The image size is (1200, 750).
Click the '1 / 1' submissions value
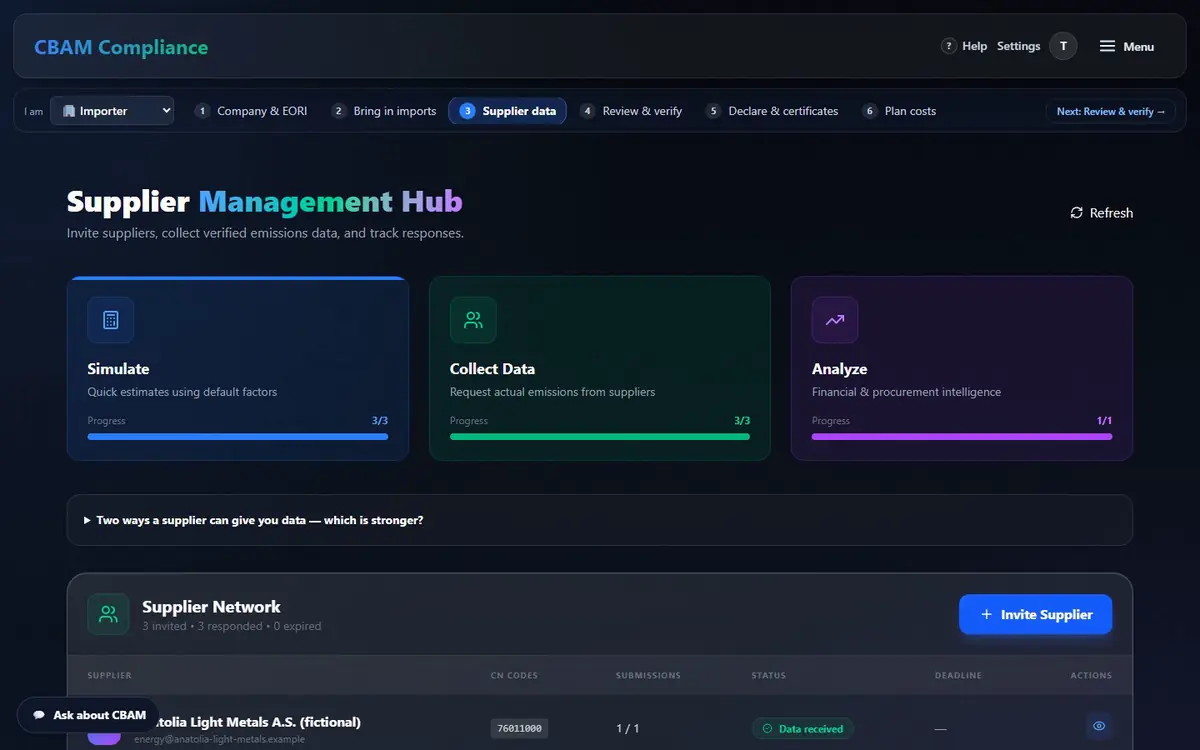click(x=627, y=728)
